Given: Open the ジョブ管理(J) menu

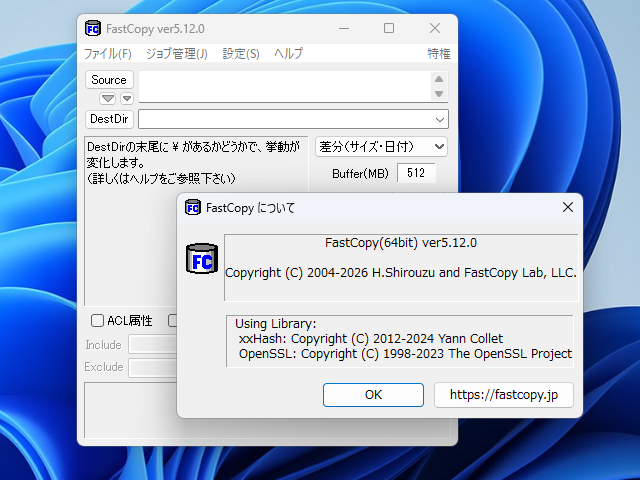Looking at the screenshot, I should pyautogui.click(x=177, y=53).
